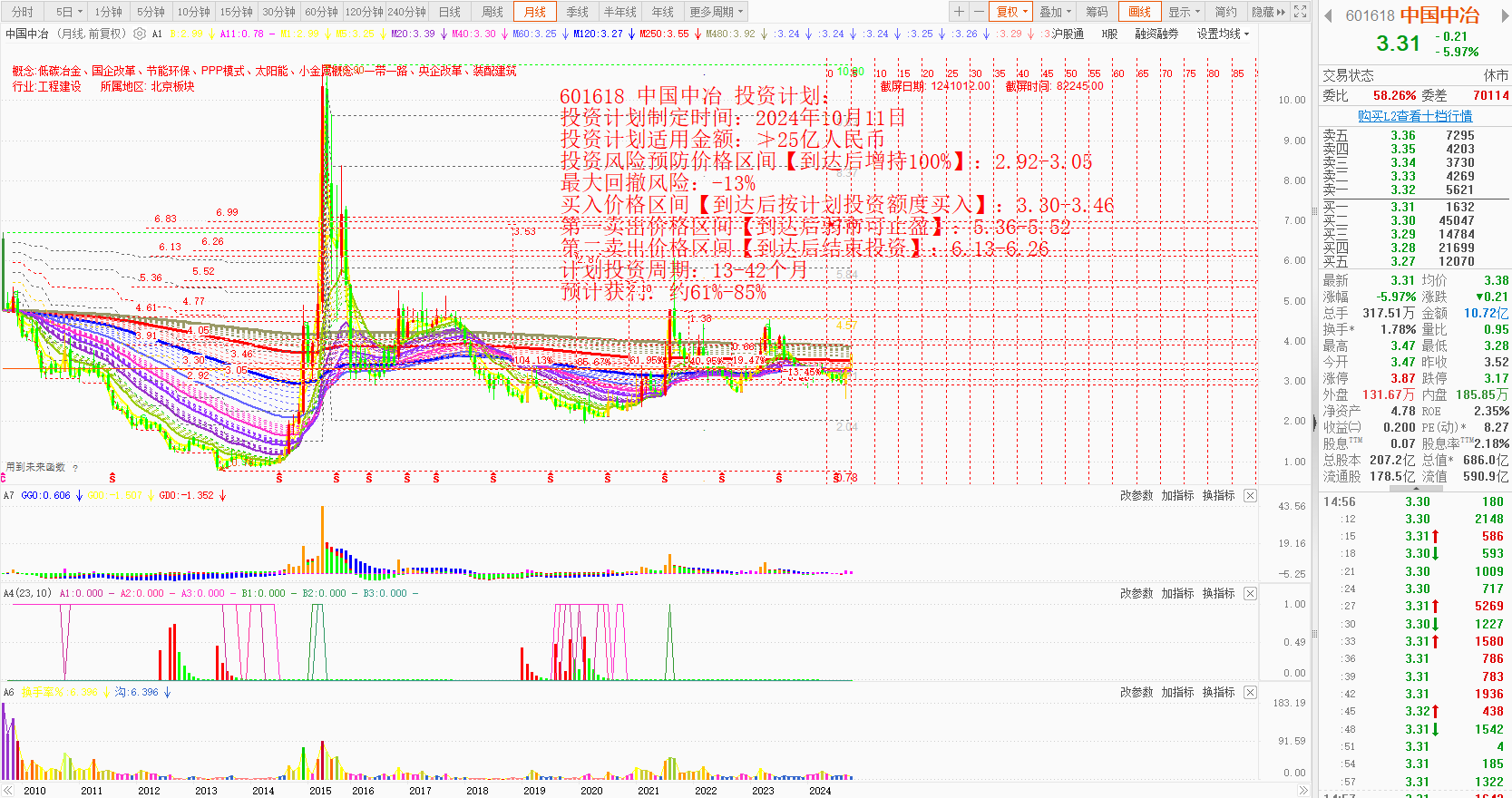Image resolution: width=1512 pixels, height=798 pixels.
Task: Close the A6 indicator panel
Action: tap(1250, 692)
